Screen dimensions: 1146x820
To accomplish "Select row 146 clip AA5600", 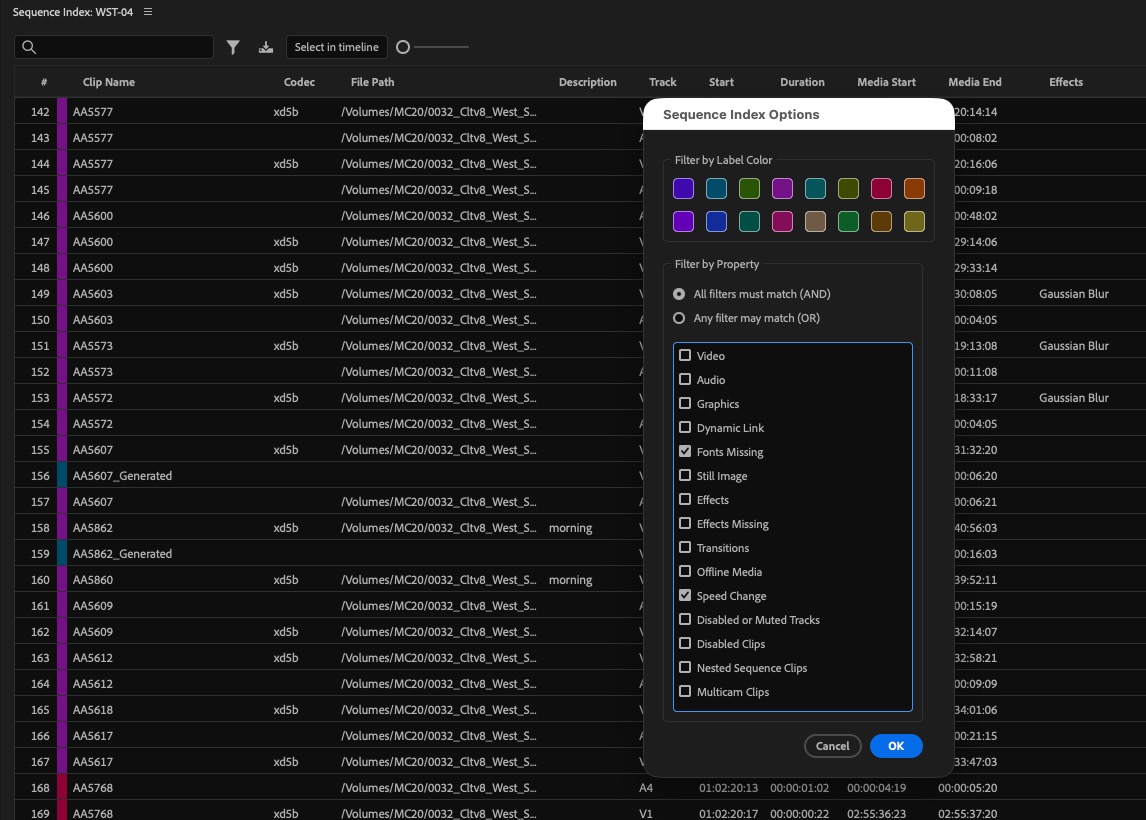I will pos(93,216).
